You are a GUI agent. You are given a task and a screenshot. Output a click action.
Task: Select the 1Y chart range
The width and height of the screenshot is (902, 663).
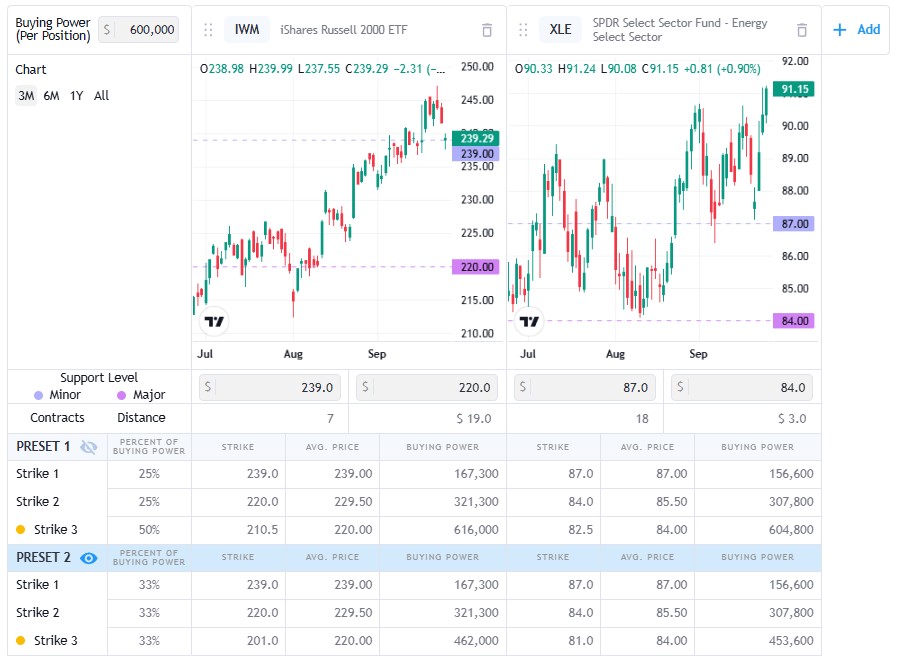tap(76, 96)
